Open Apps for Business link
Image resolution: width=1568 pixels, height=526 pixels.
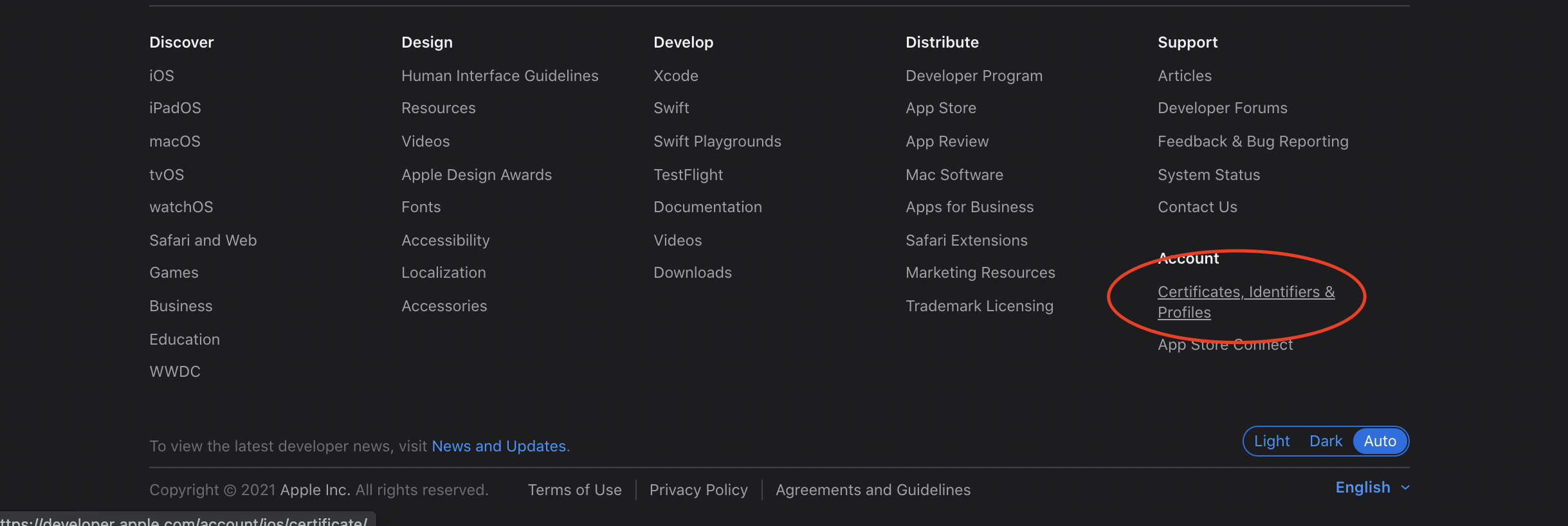point(970,207)
